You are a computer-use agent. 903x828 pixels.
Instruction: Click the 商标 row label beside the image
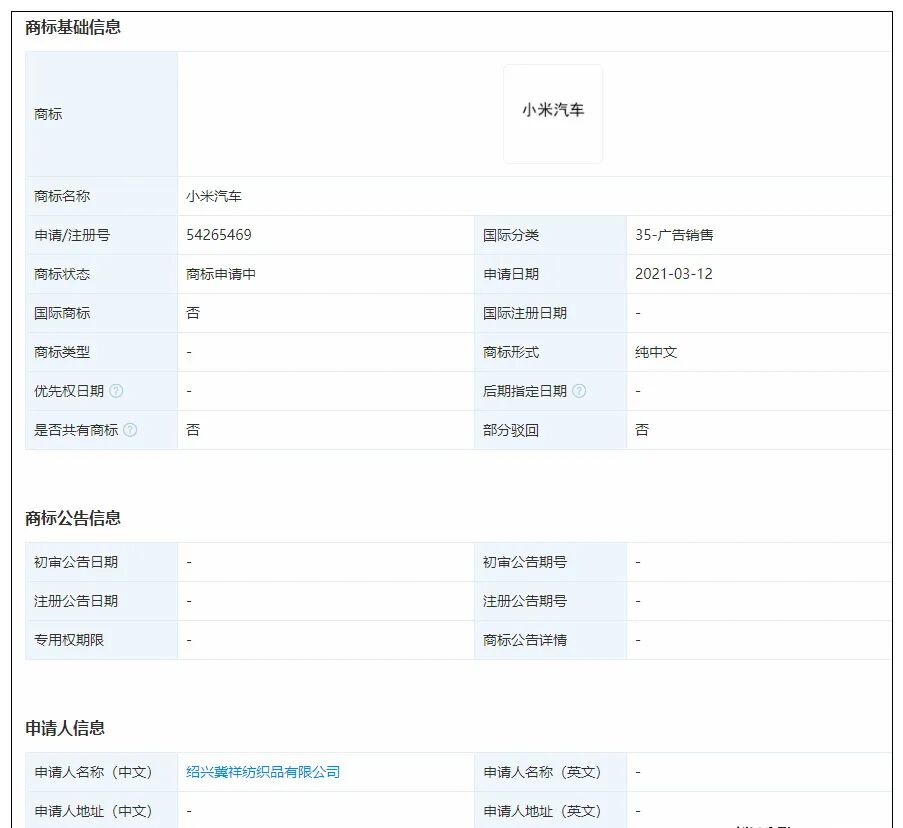click(x=48, y=114)
